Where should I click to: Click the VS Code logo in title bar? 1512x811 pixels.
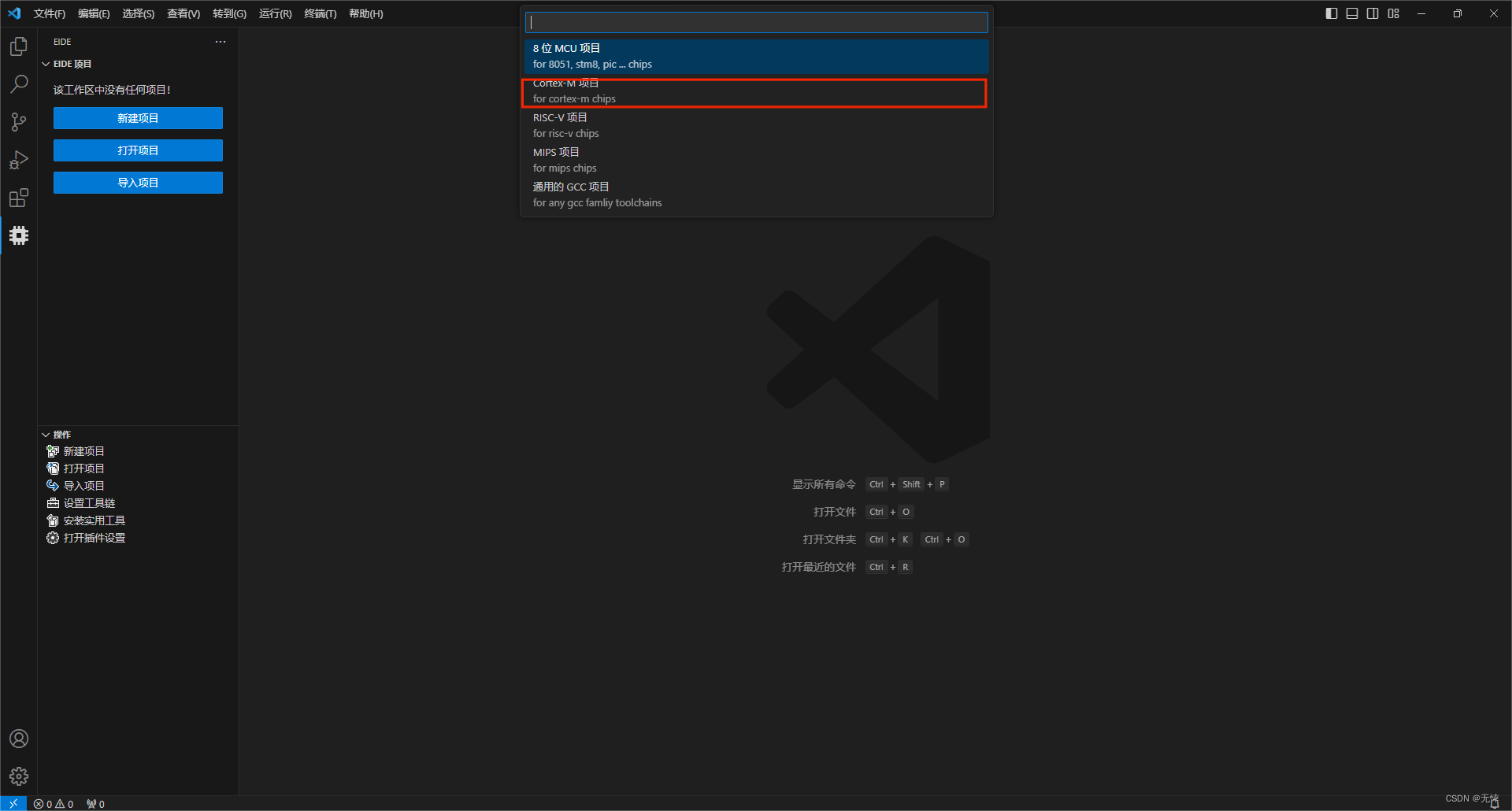point(14,13)
